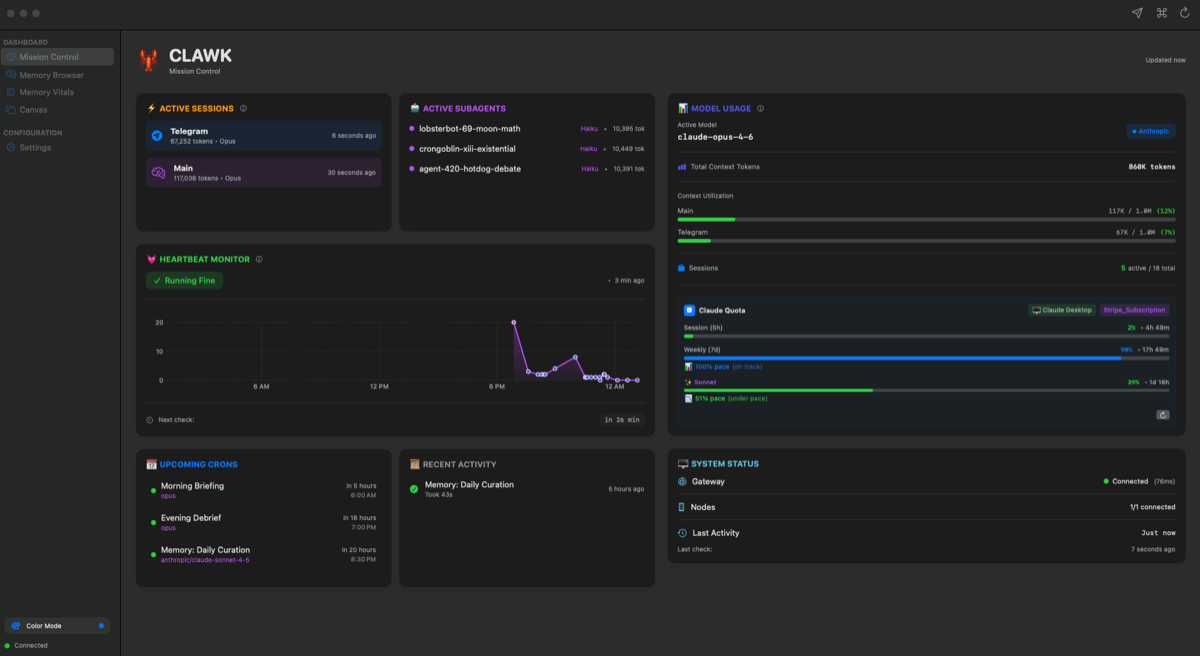Click the purple brain icon on Main session

158,173
